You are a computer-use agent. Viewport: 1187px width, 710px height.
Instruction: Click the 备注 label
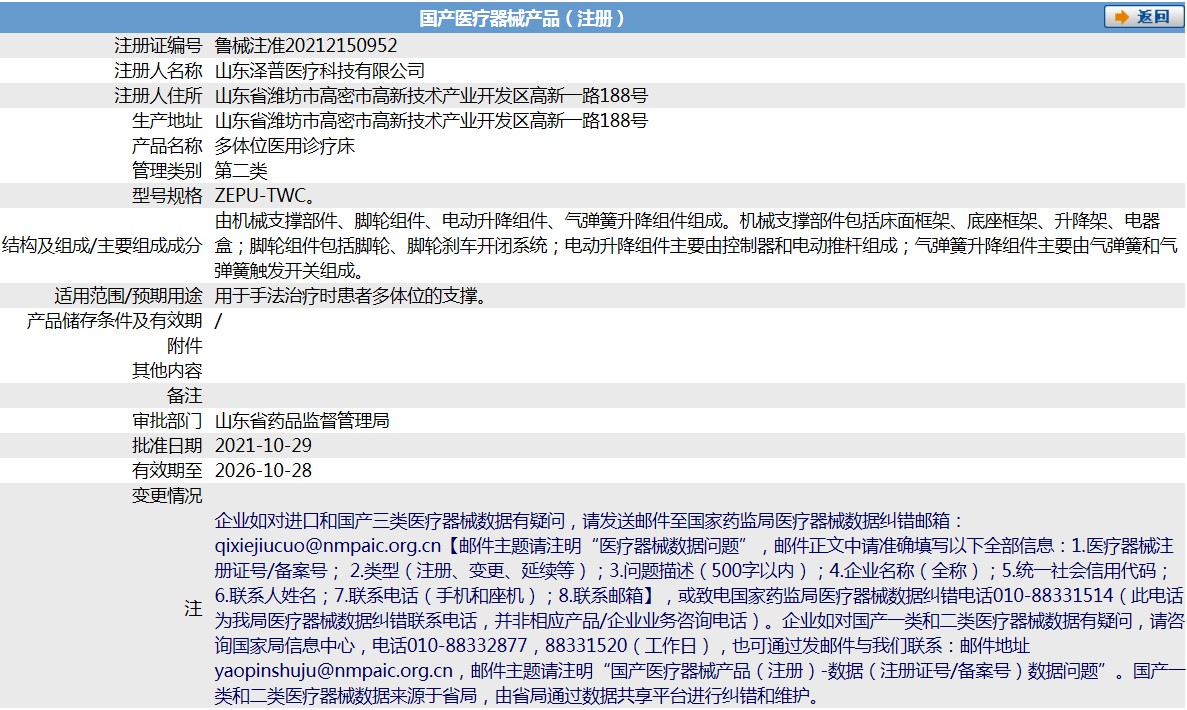coord(185,395)
